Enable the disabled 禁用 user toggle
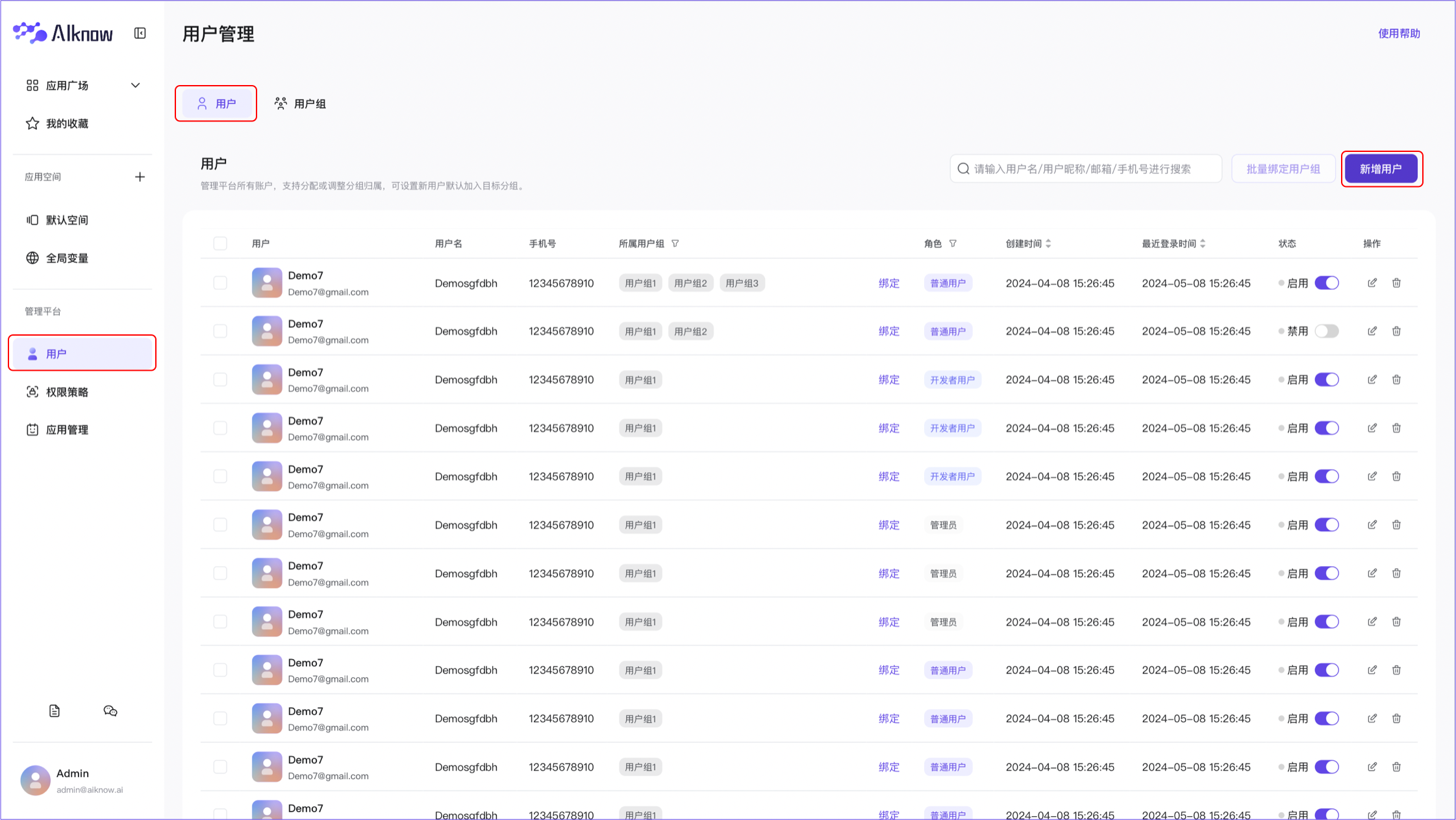This screenshot has width=1456, height=820. coord(1326,331)
